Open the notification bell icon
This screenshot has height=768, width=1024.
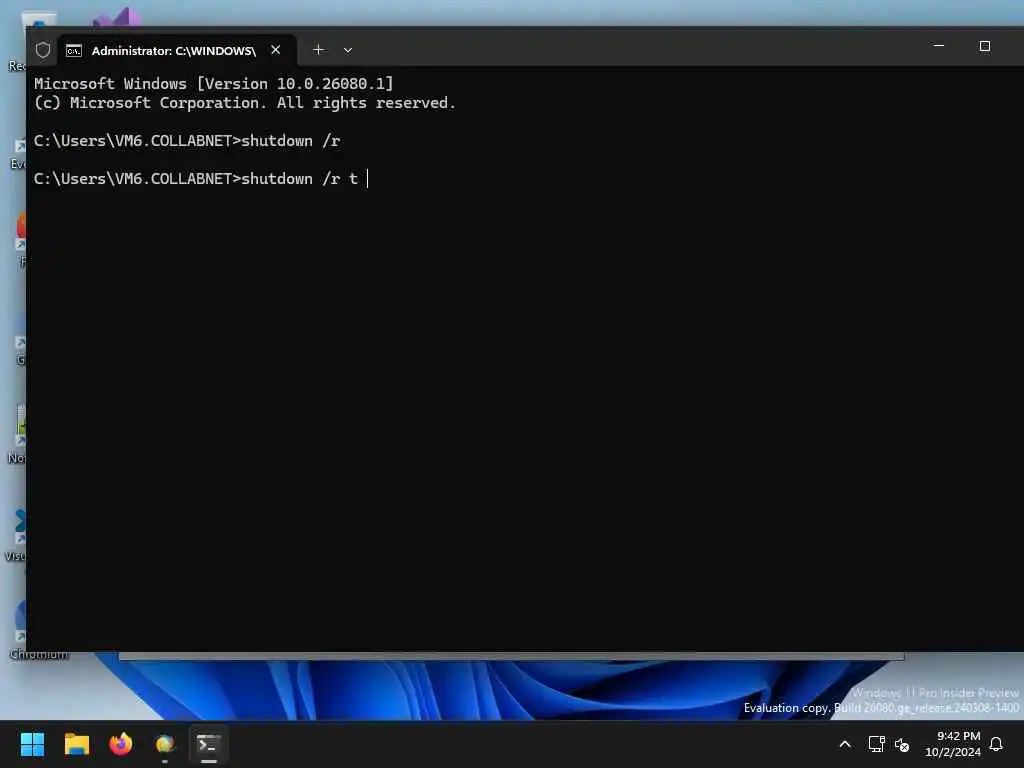(997, 744)
